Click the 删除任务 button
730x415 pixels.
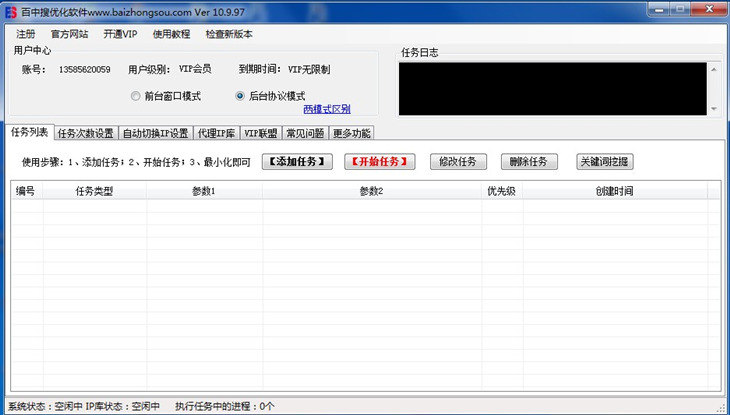(x=529, y=162)
